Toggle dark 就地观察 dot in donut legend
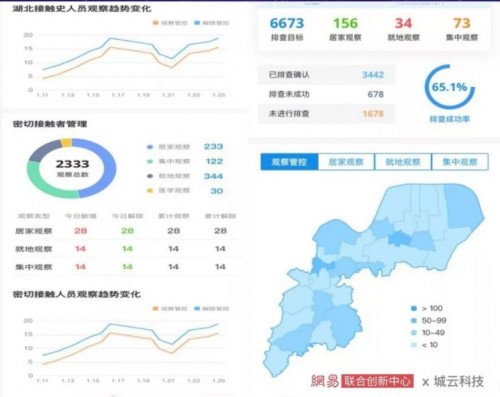The image size is (500, 397). (150, 176)
